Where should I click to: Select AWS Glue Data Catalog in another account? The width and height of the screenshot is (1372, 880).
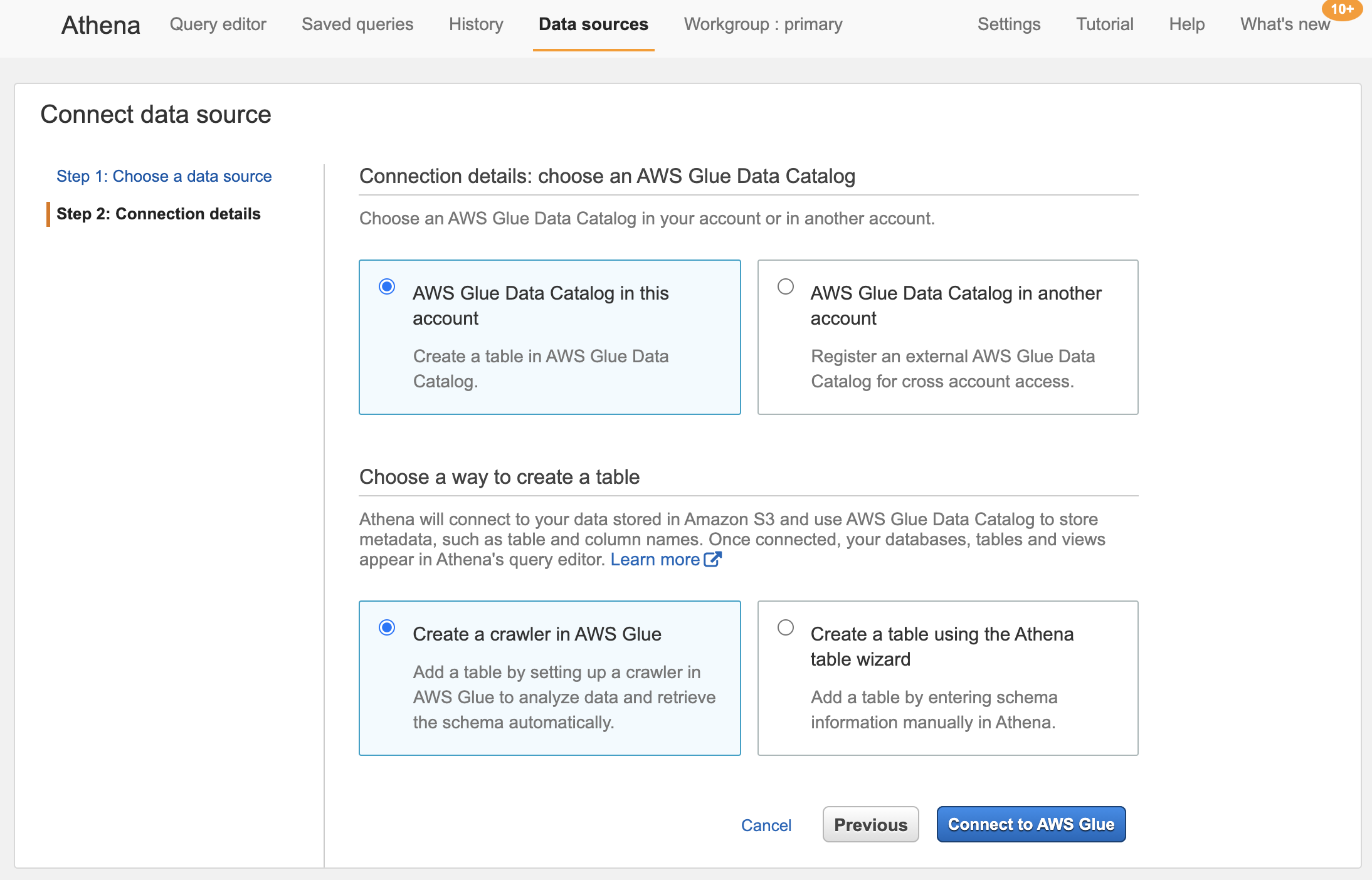(x=785, y=286)
